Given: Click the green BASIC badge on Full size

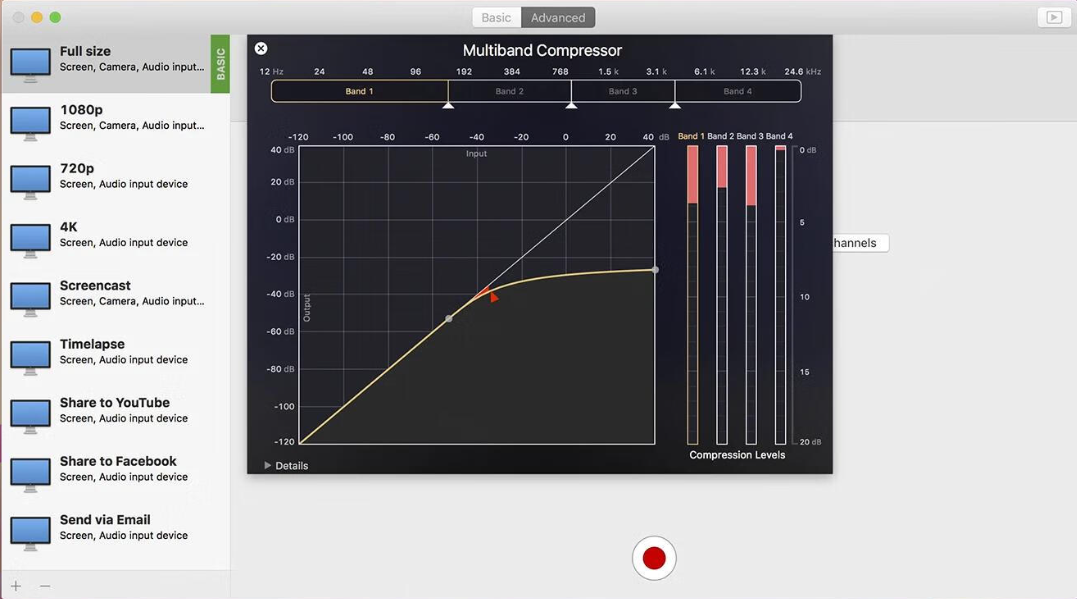Looking at the screenshot, I should tap(220, 64).
